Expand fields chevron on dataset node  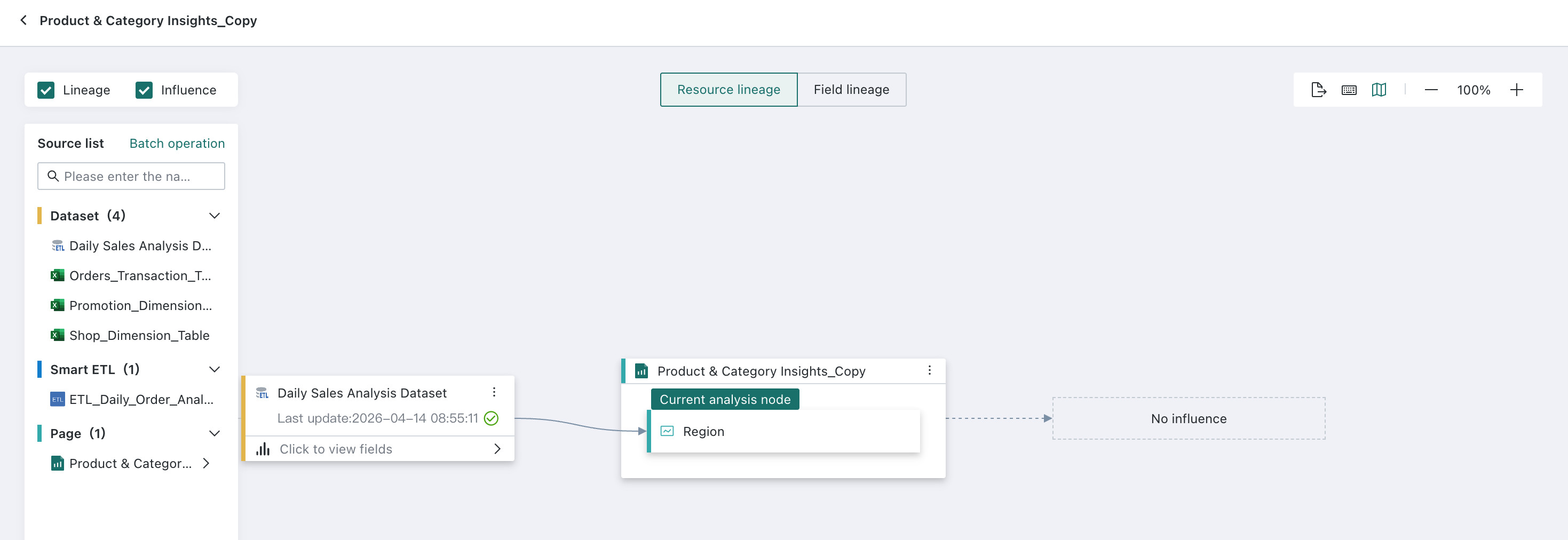[x=497, y=449]
